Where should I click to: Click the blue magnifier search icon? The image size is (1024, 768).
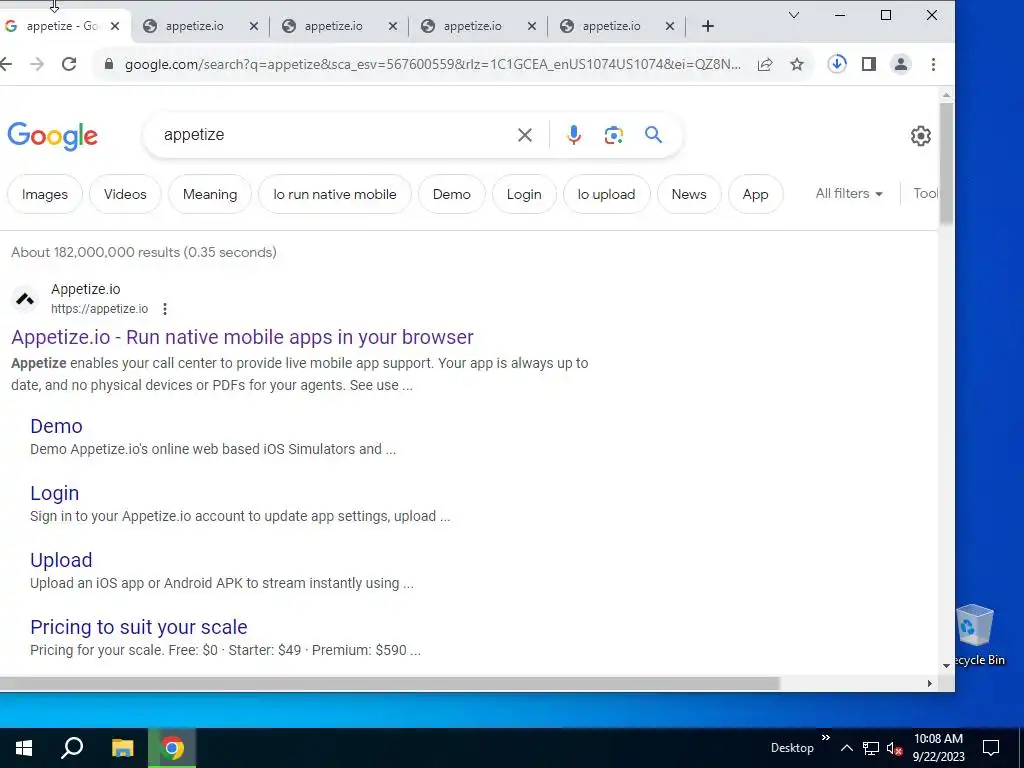[653, 135]
